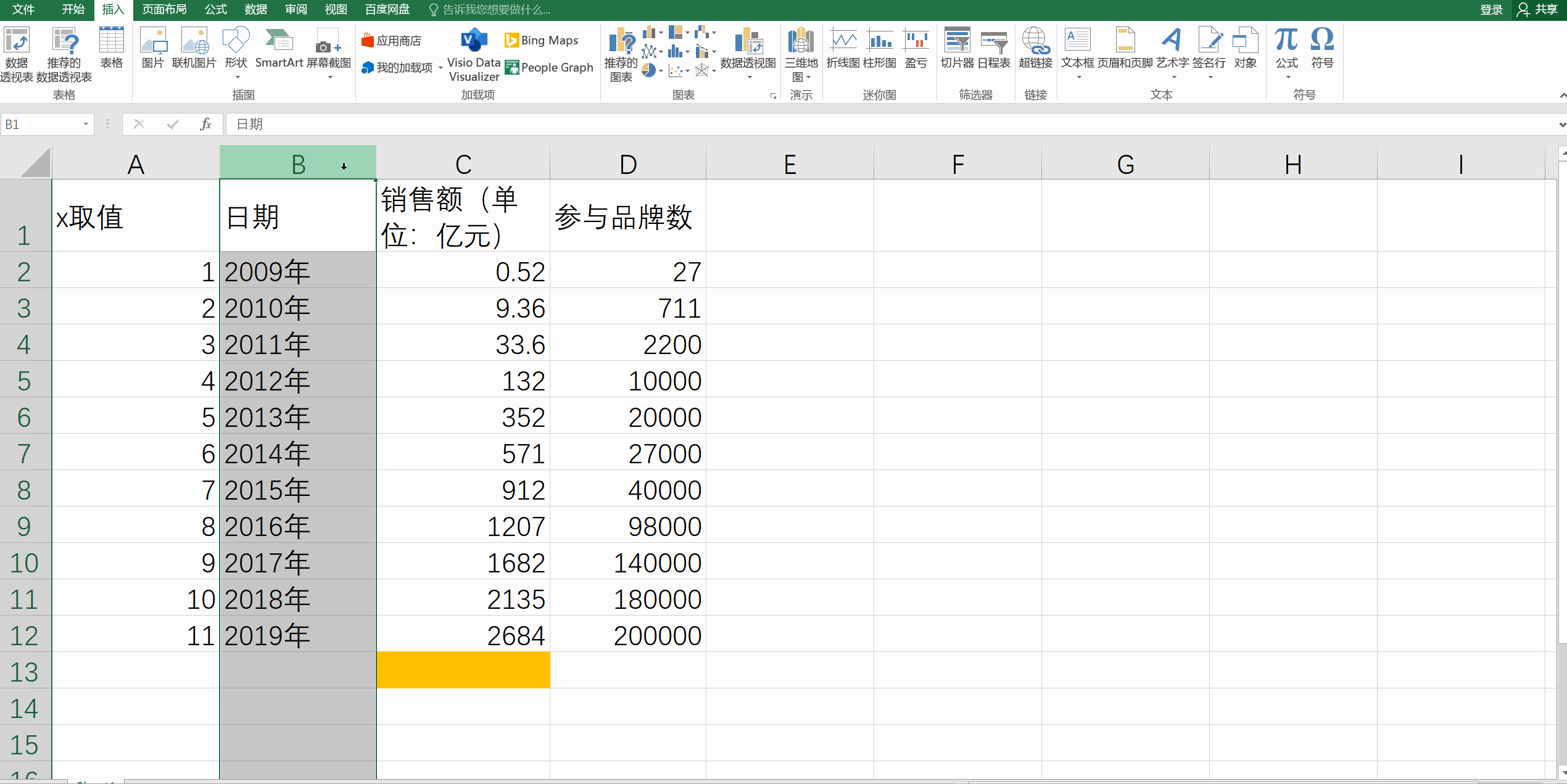1567x784 pixels.
Task: Open the Data ribbon tab
Action: [x=255, y=9]
